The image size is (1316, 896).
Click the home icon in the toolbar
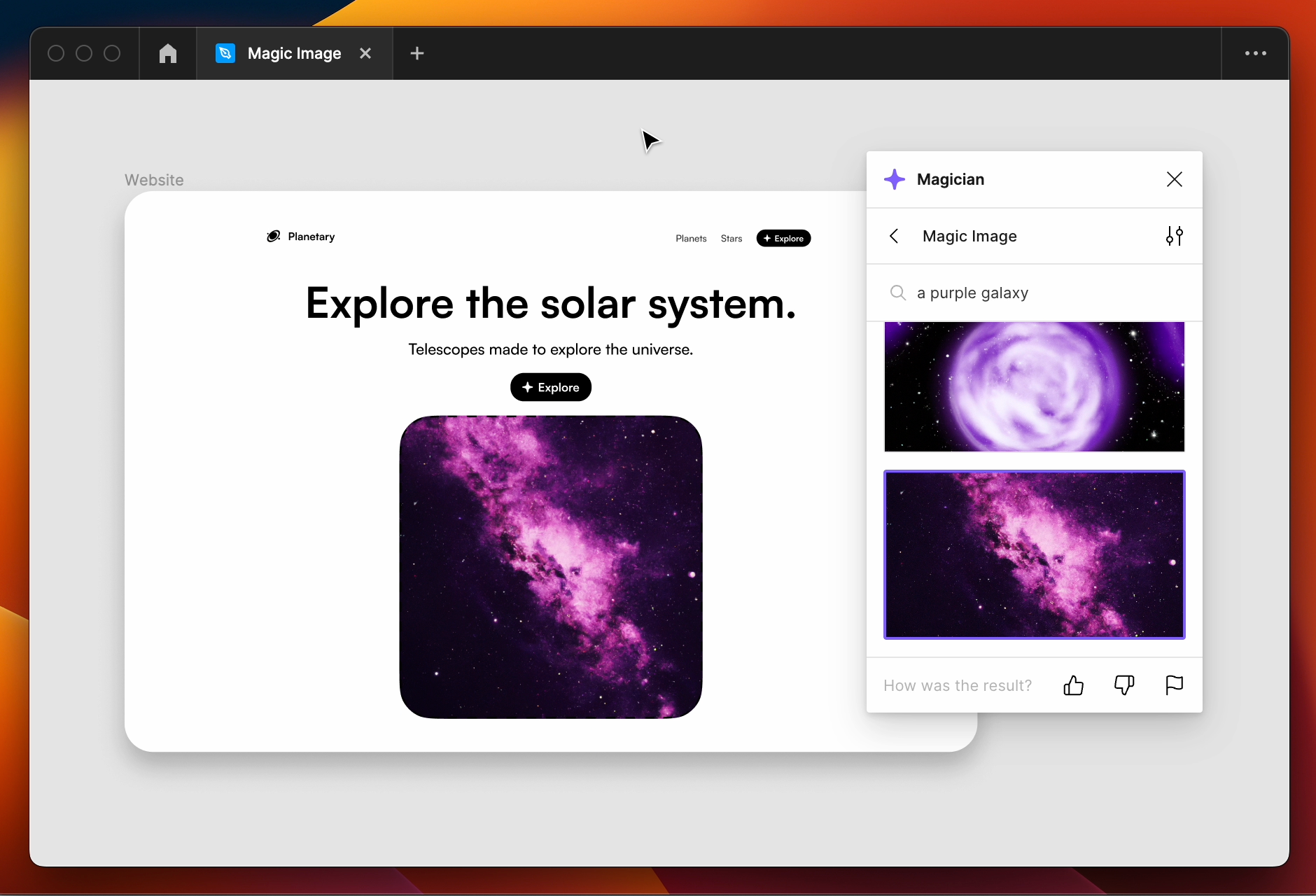(167, 53)
